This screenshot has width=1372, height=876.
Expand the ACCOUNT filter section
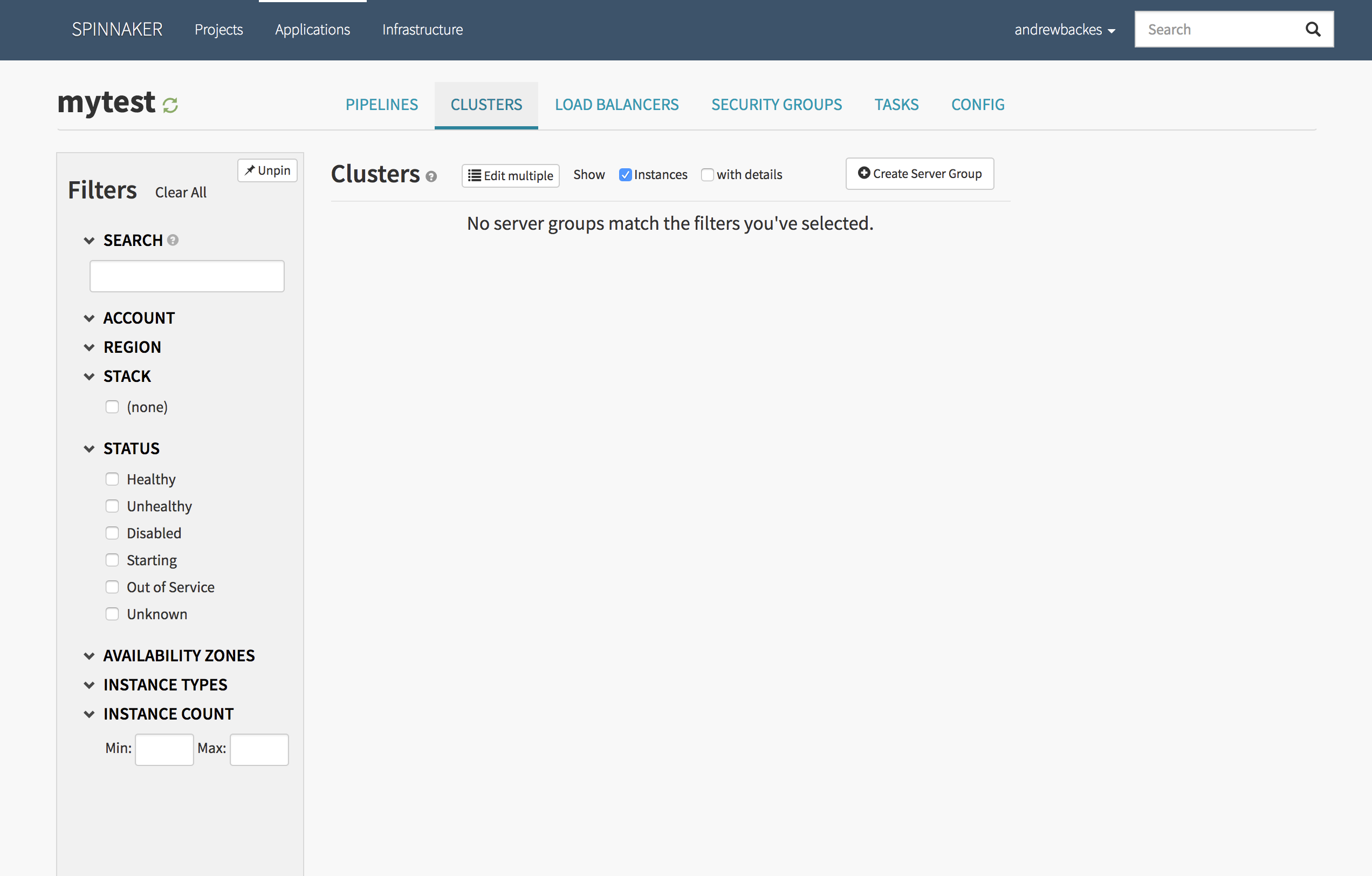click(90, 319)
